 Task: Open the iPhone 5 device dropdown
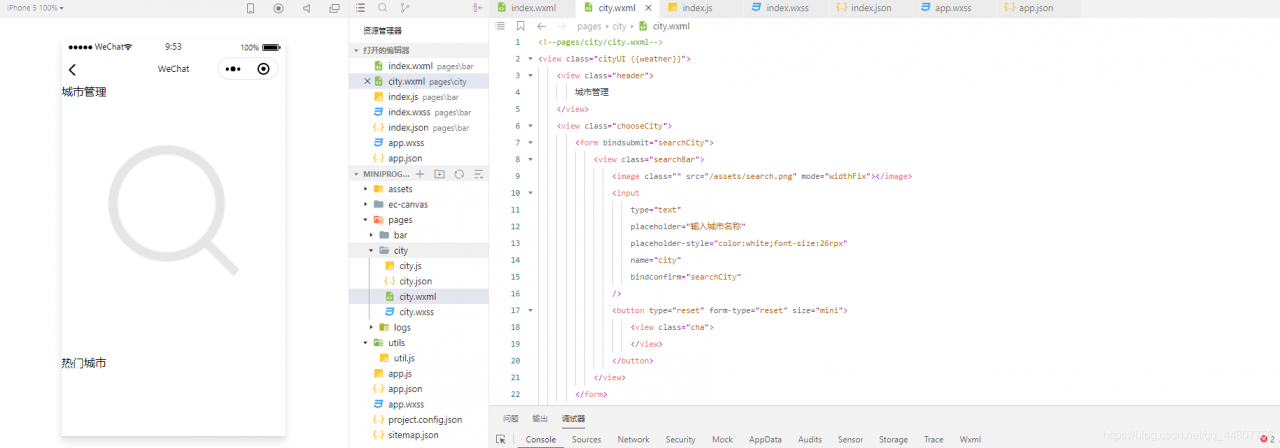tap(35, 8)
